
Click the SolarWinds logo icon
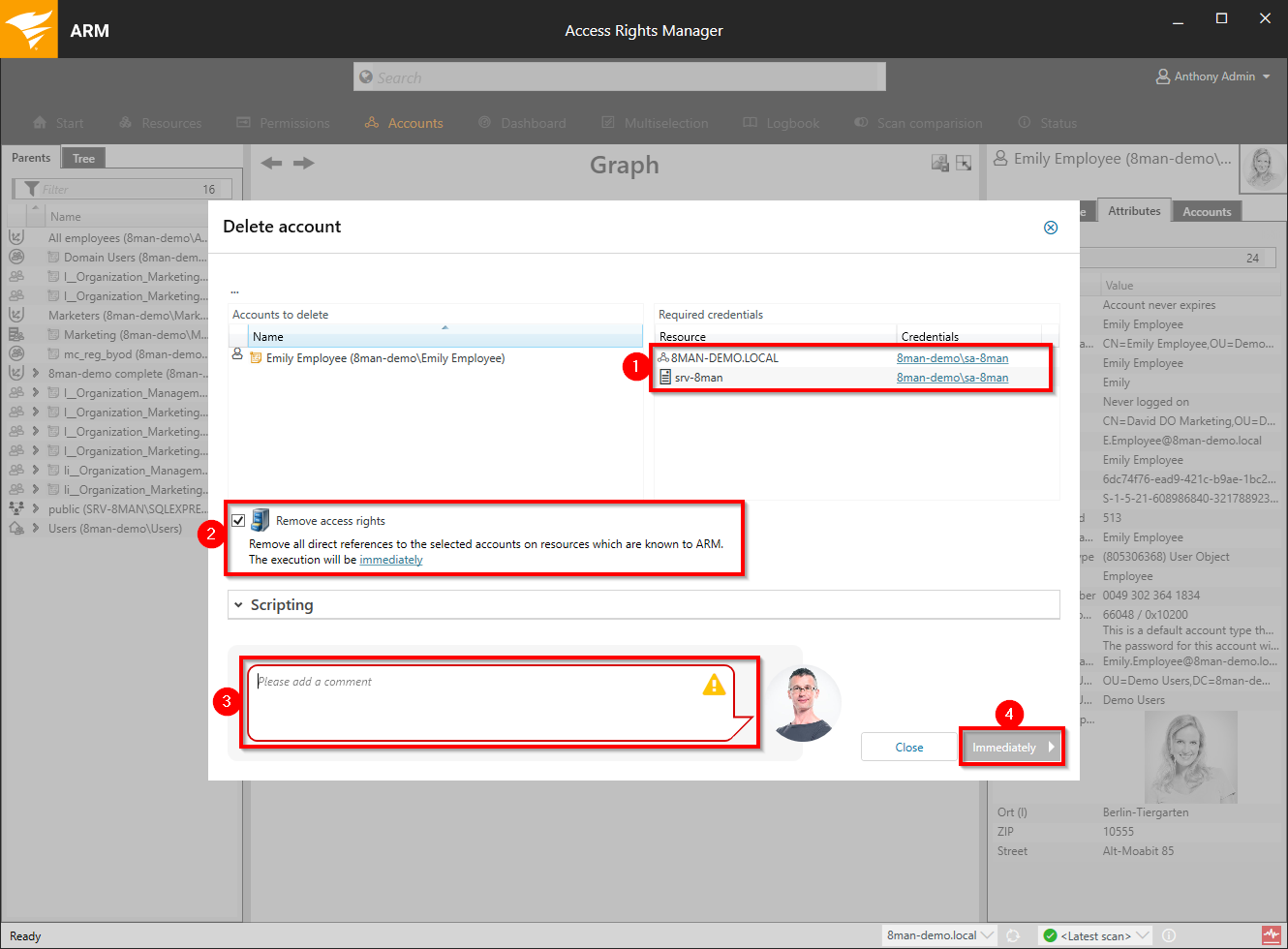(28, 29)
